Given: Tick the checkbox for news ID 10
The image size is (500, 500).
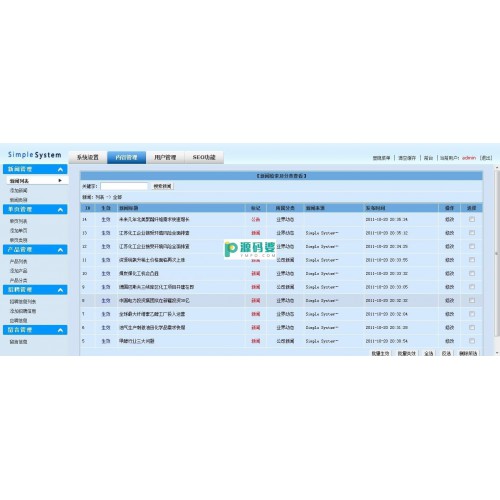Looking at the screenshot, I should [472, 273].
